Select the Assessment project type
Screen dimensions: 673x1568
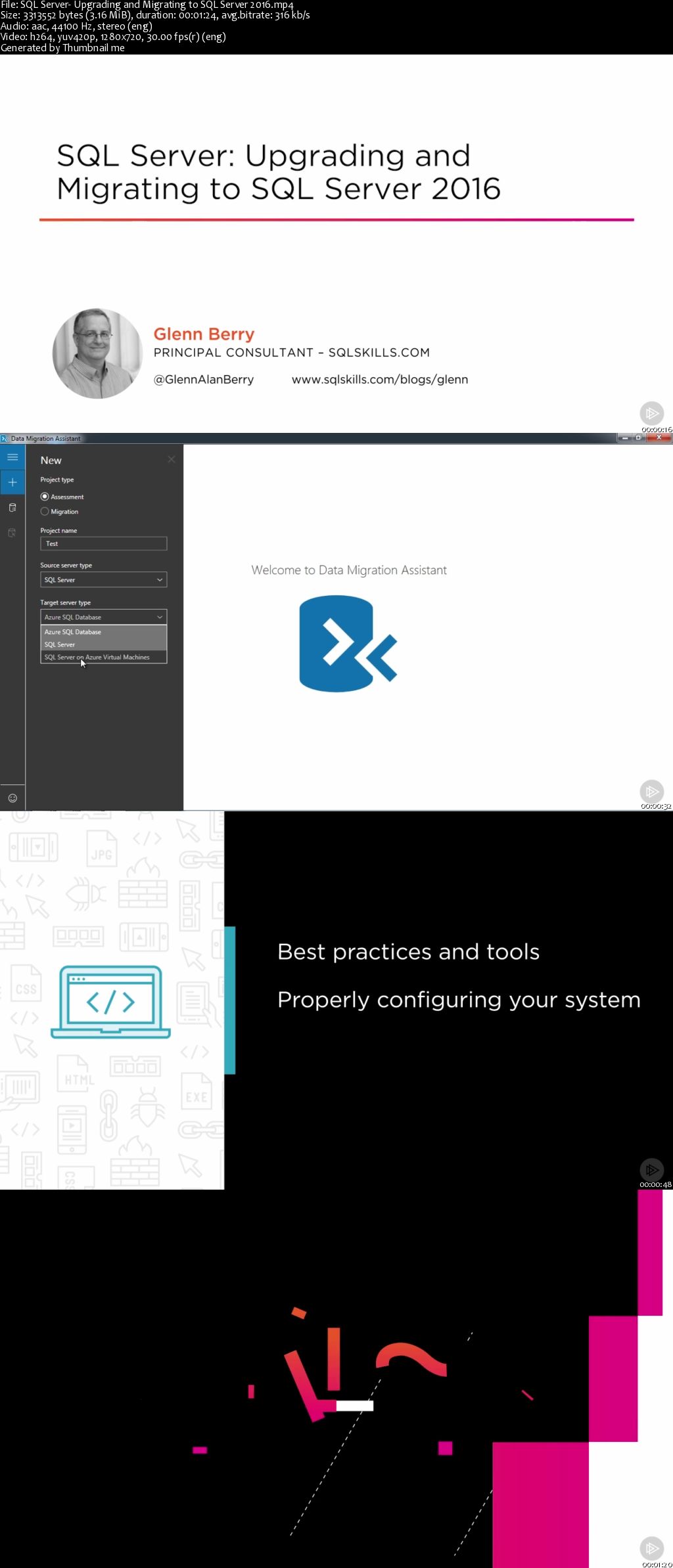pyautogui.click(x=62, y=497)
